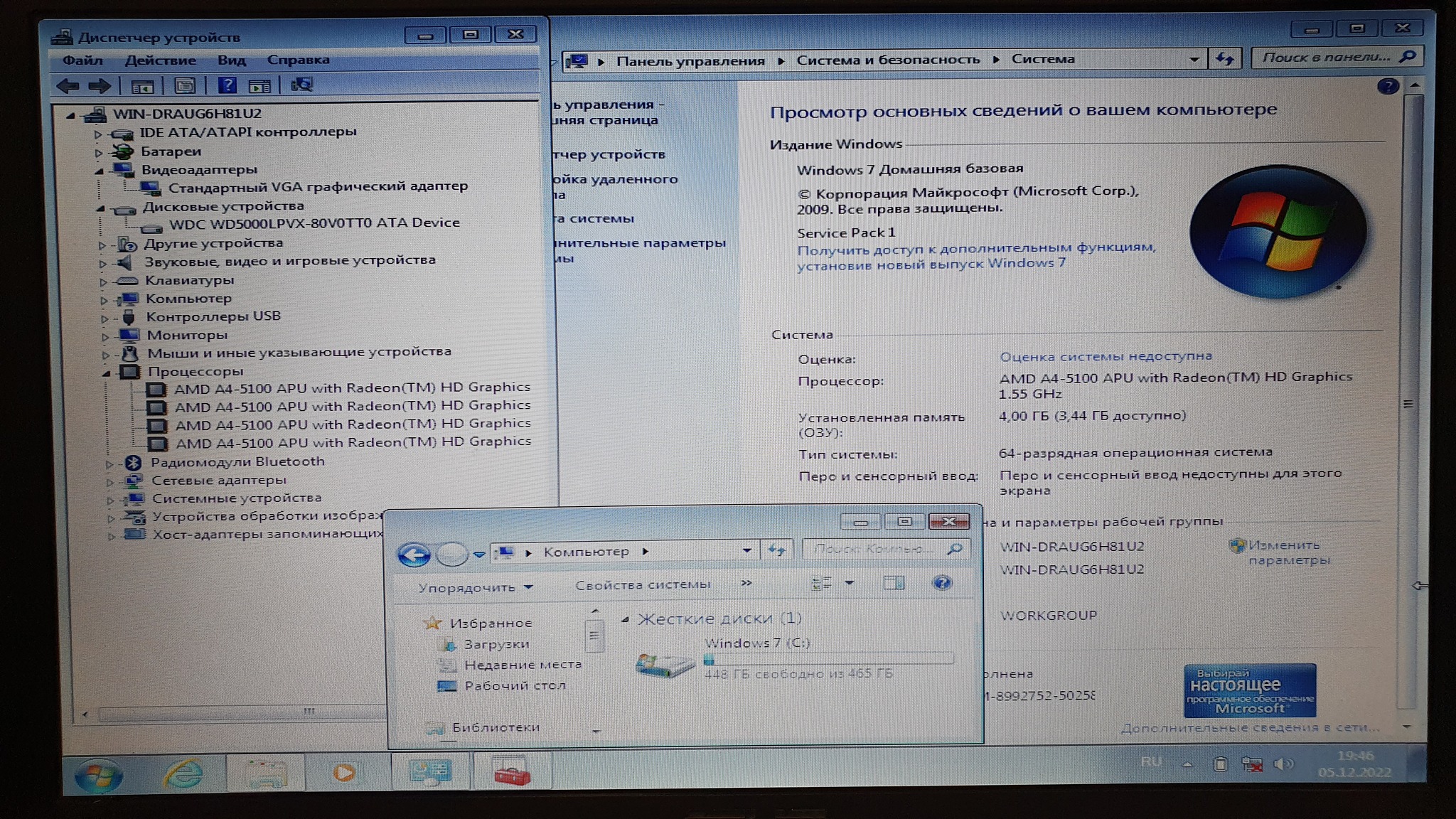This screenshot has height=819, width=1456.
Task: Click Оценка системы недоступна link
Action: (x=1106, y=357)
